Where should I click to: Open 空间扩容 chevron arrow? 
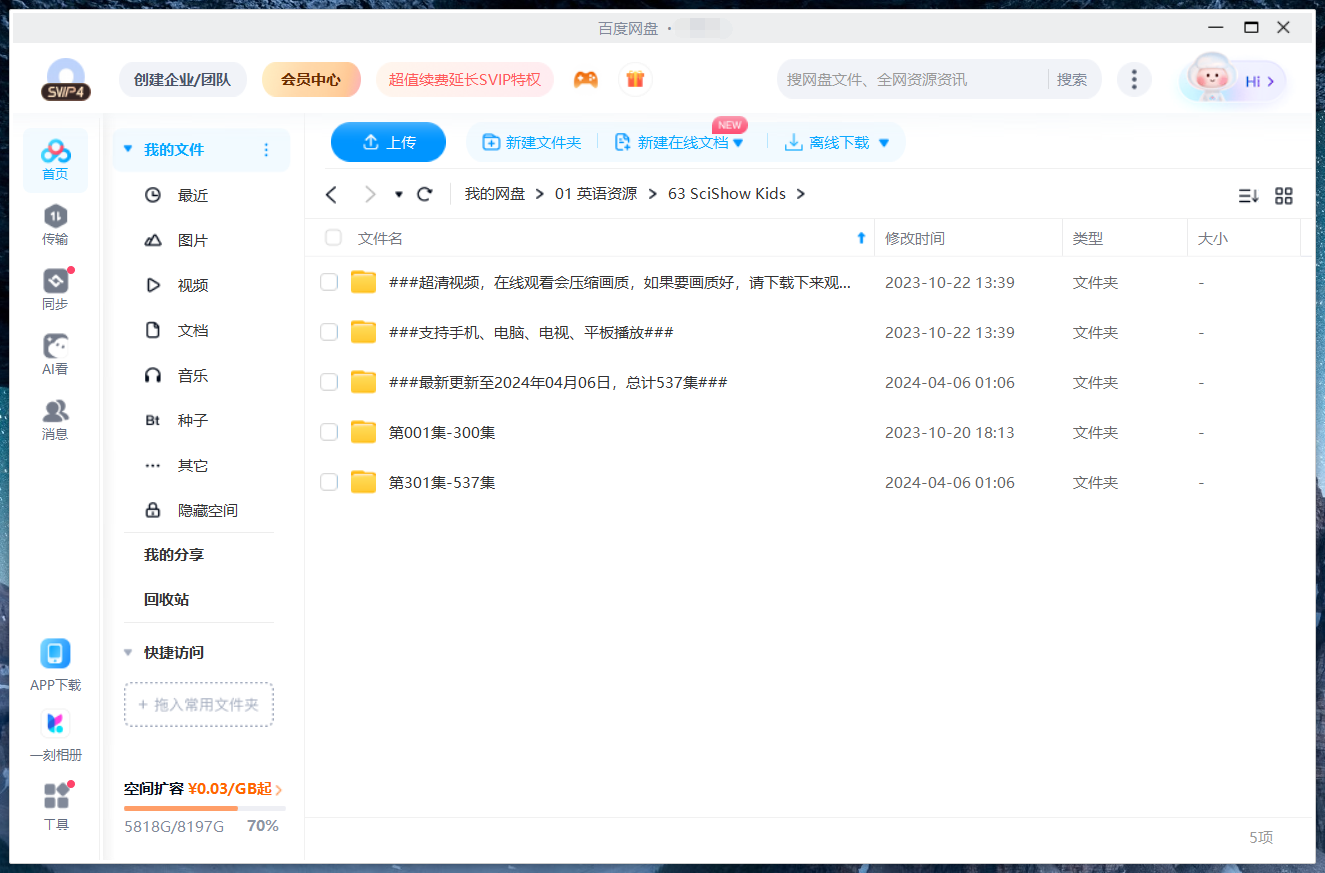[279, 790]
